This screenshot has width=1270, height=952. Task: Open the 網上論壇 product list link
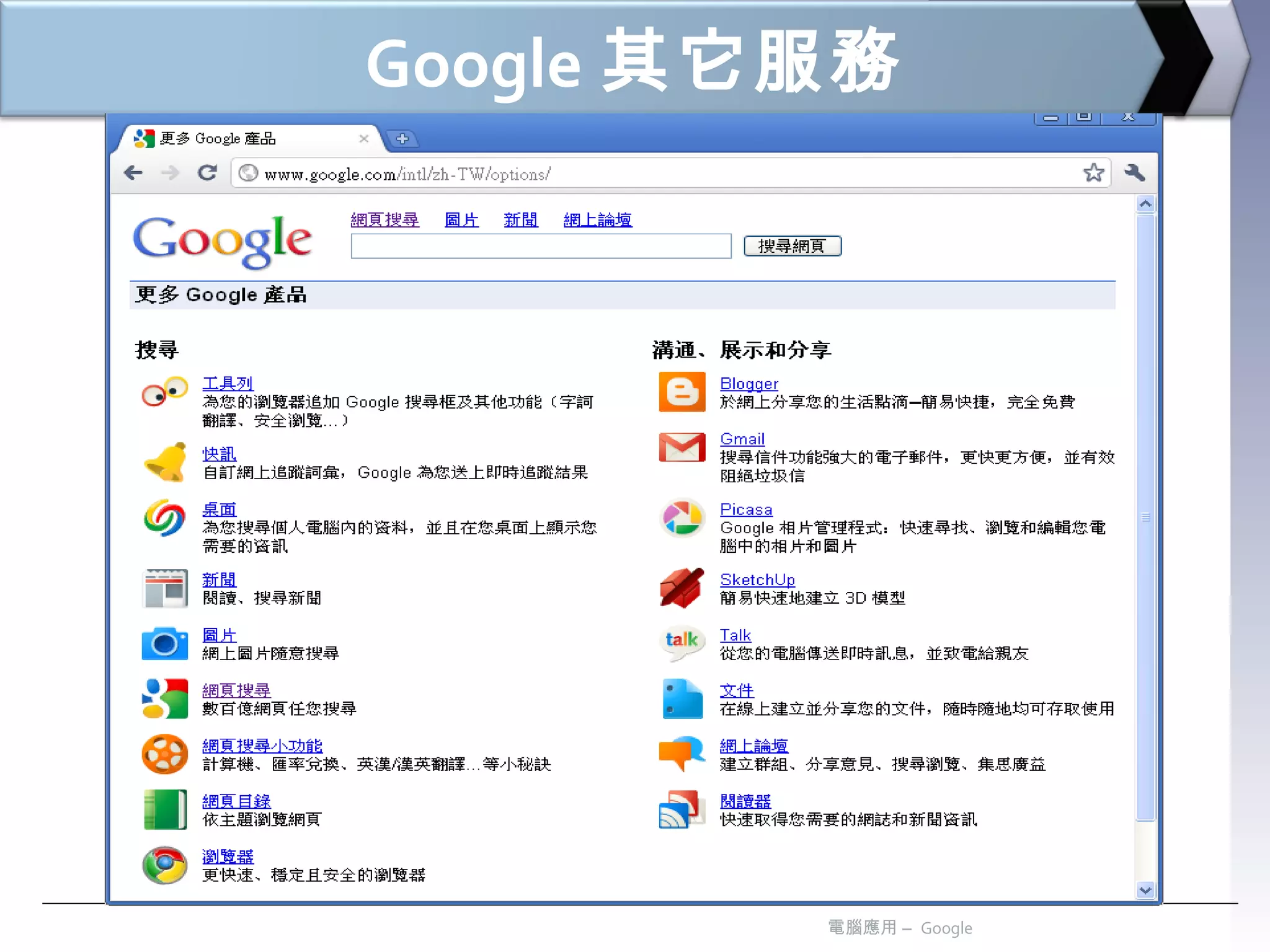pos(753,746)
